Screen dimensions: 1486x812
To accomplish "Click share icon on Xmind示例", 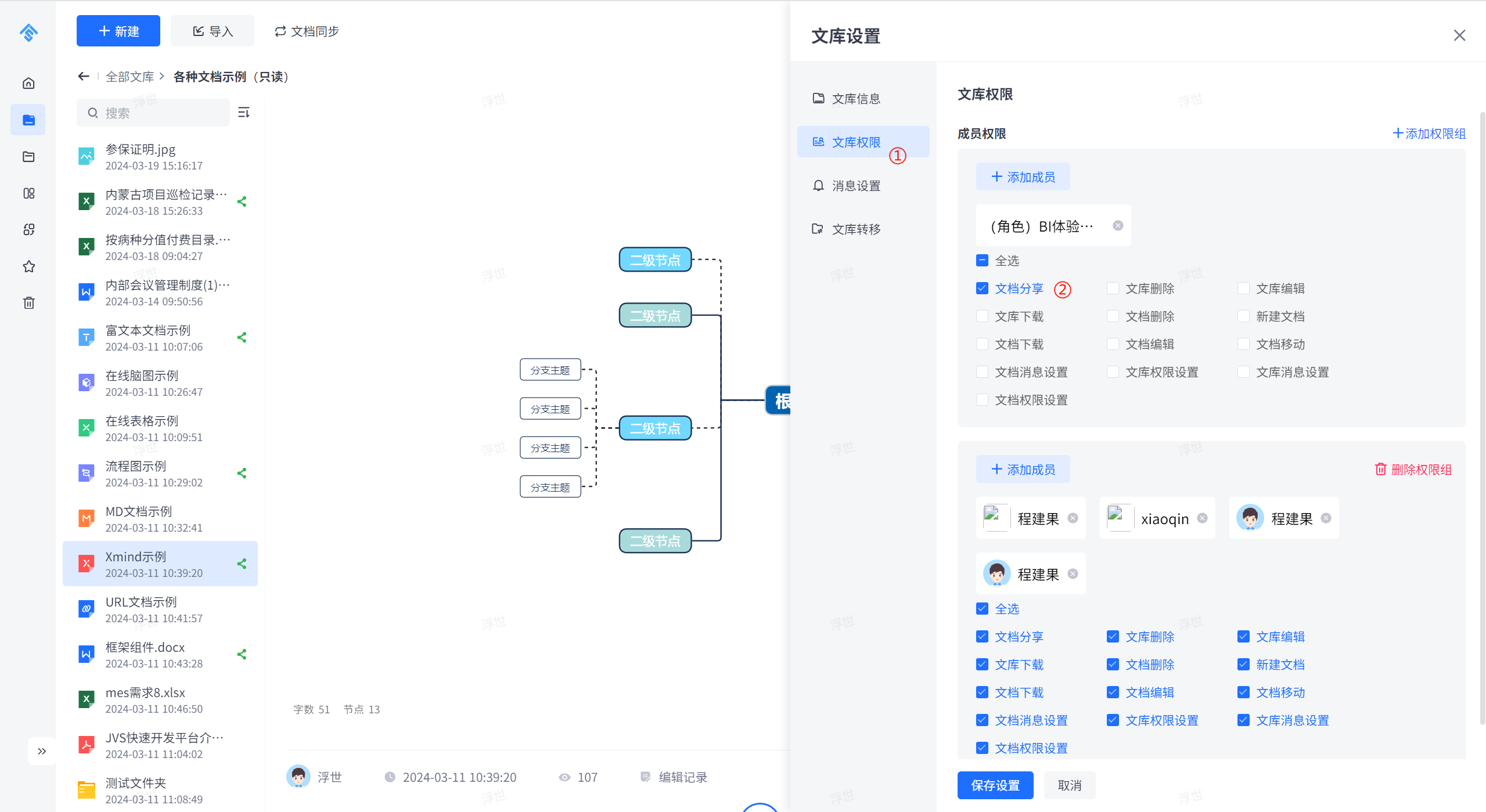I will point(242,564).
